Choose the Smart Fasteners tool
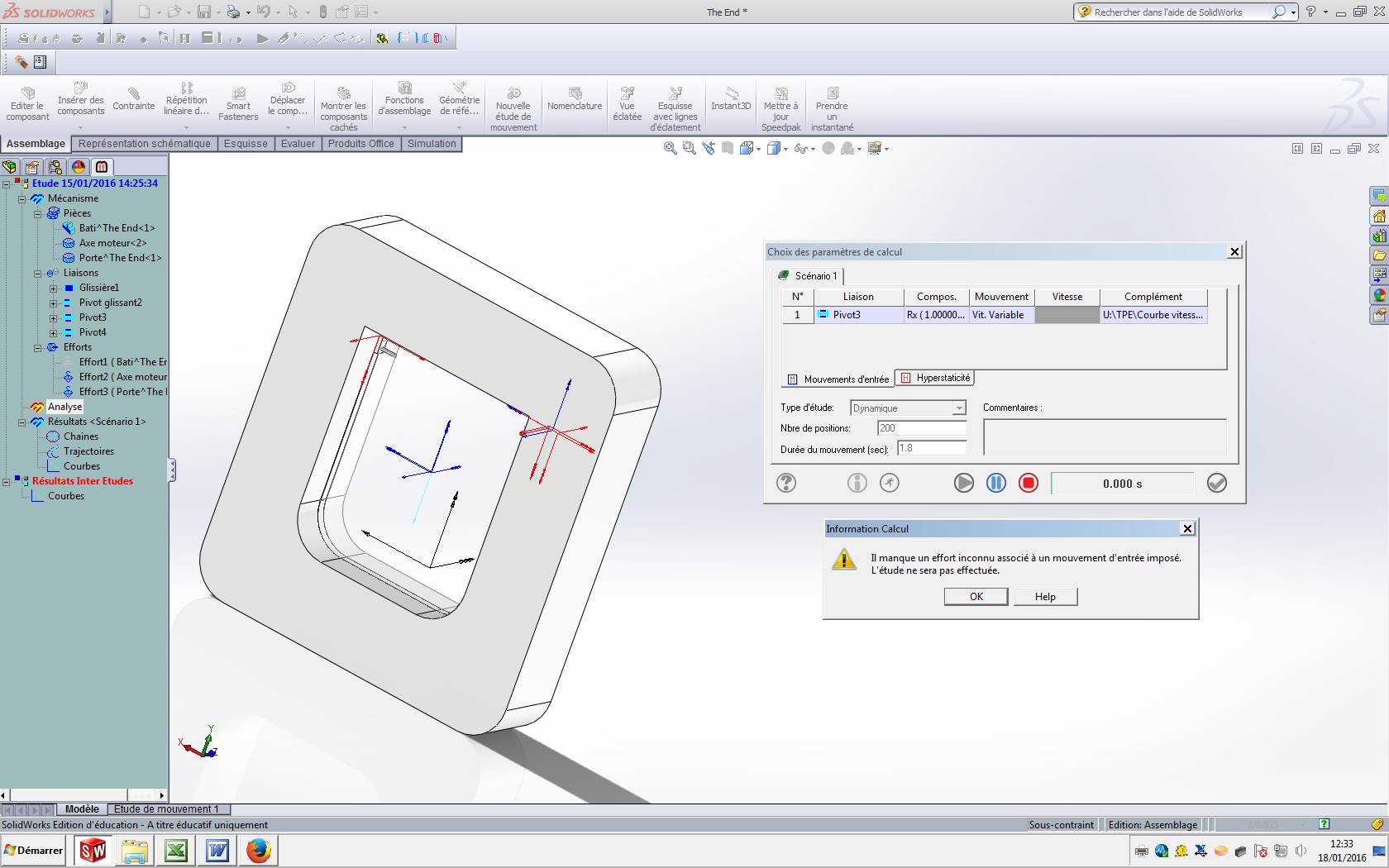Image resolution: width=1389 pixels, height=868 pixels. click(238, 105)
